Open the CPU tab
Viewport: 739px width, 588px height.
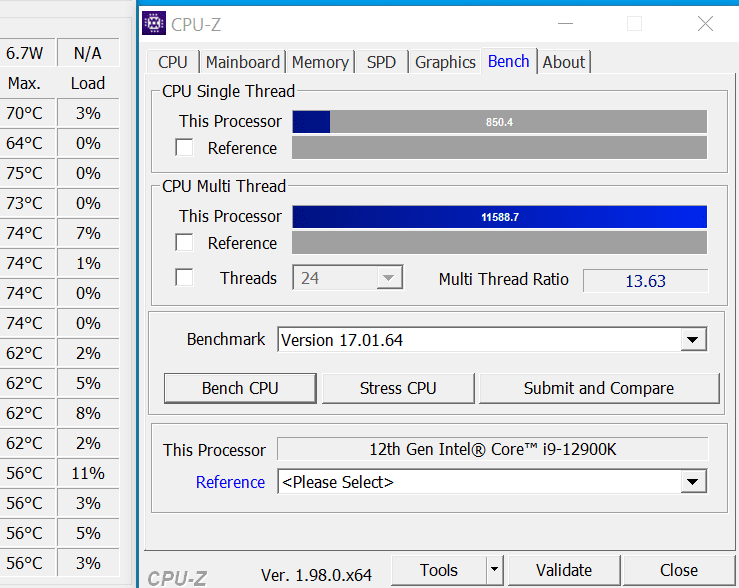pyautogui.click(x=172, y=62)
